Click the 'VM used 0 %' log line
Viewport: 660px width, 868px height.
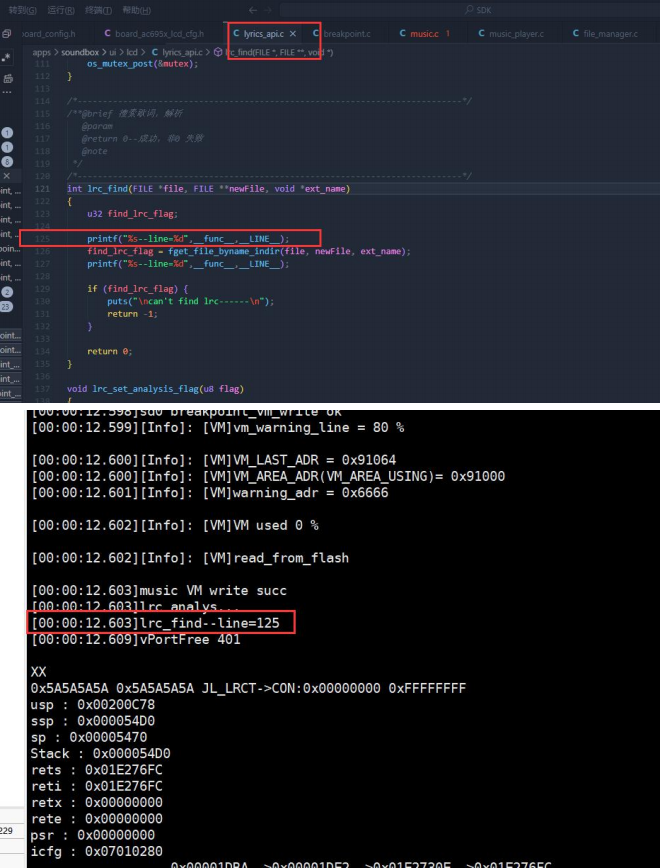pos(175,525)
